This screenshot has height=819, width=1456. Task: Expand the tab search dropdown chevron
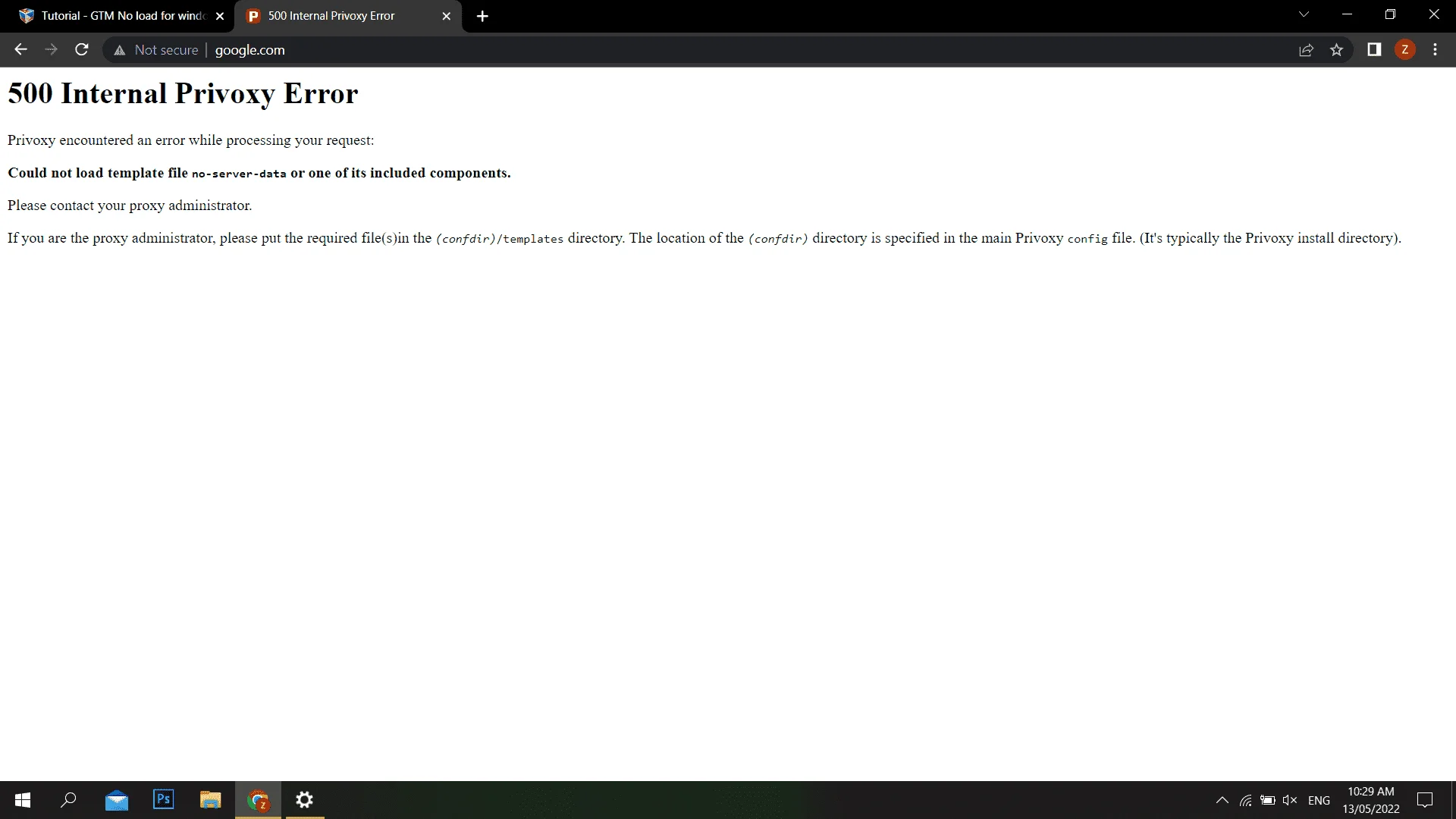(1304, 14)
